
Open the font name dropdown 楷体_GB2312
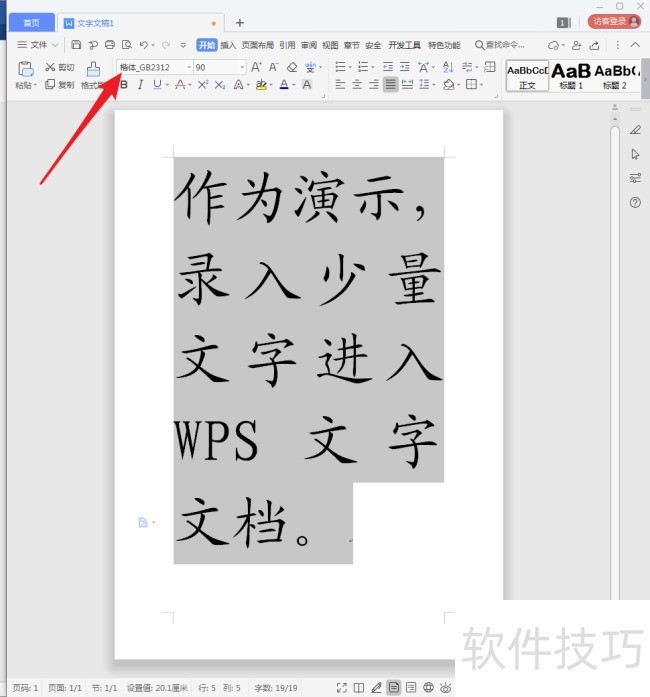tap(189, 68)
